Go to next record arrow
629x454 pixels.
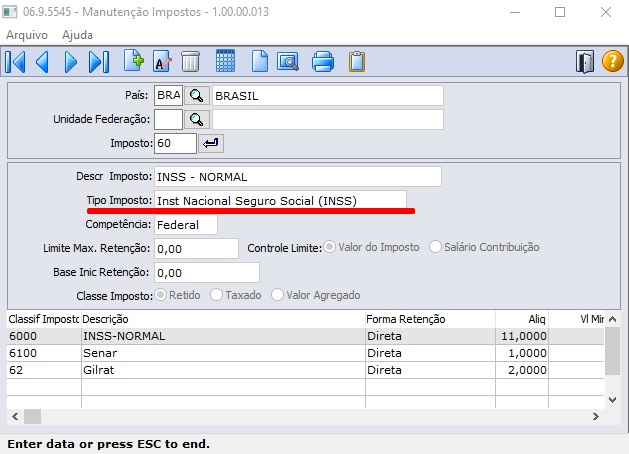click(x=71, y=62)
